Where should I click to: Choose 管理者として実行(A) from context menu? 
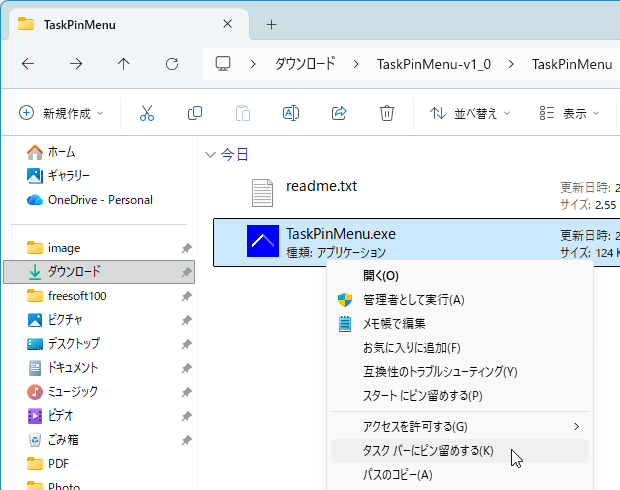tap(413, 299)
